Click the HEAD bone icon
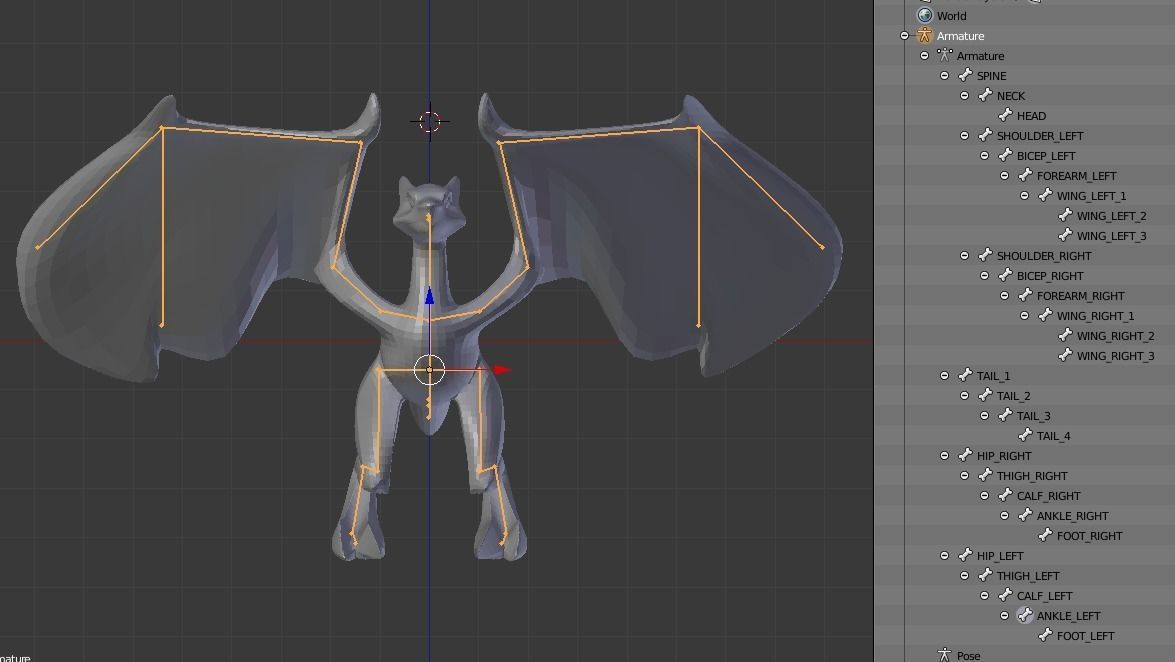The height and width of the screenshot is (662, 1175). coord(1006,115)
